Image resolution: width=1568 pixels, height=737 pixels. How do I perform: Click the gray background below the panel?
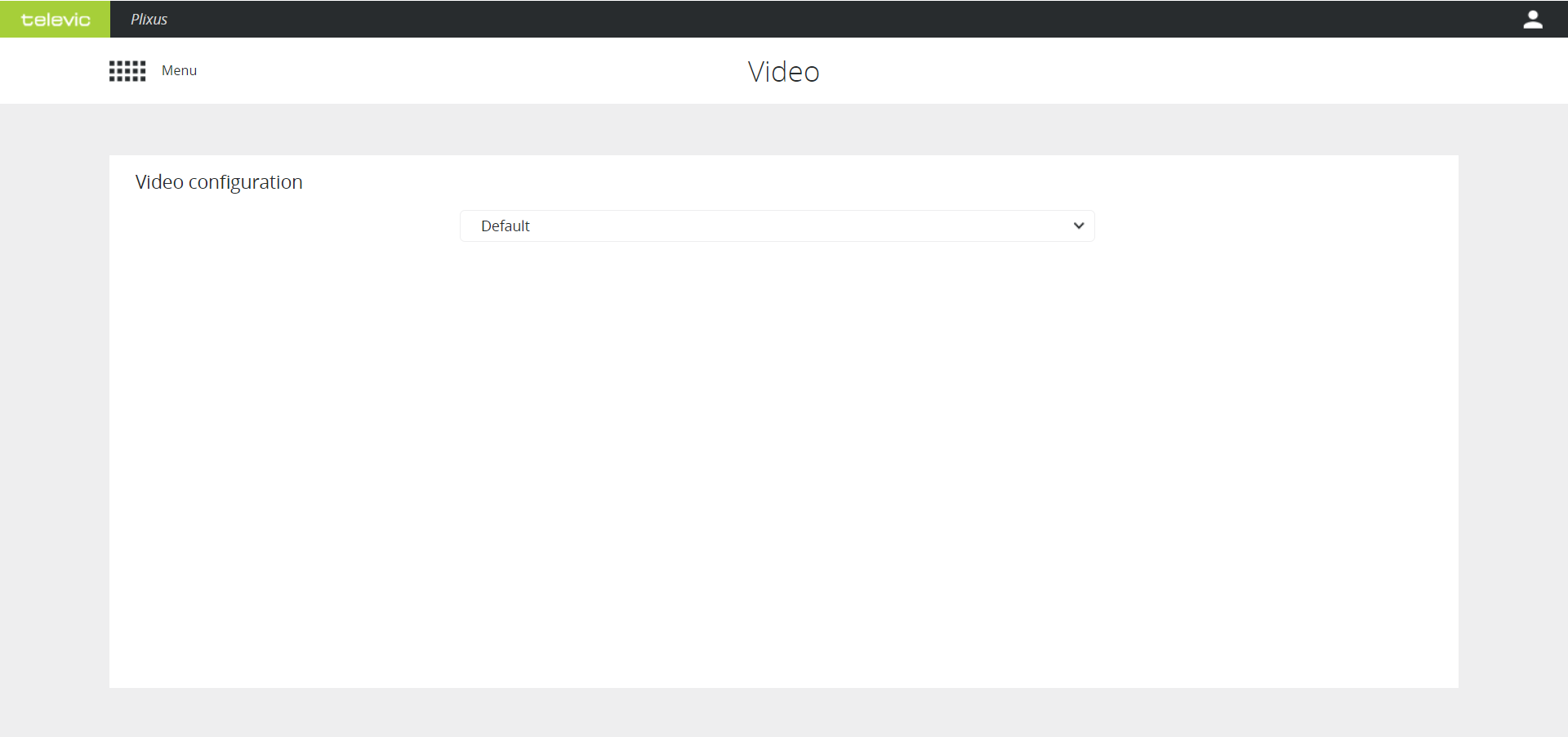(x=784, y=712)
